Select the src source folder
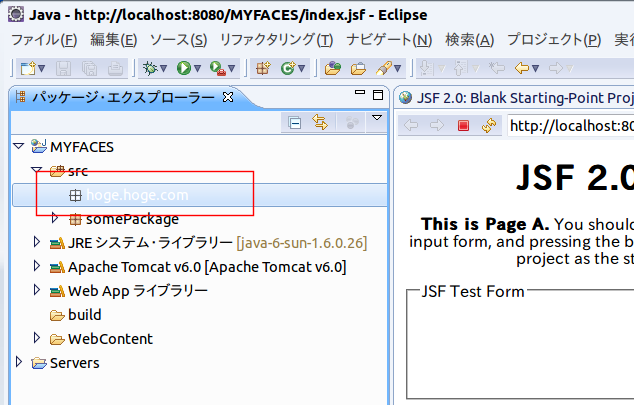The width and height of the screenshot is (634, 405). tap(78, 171)
